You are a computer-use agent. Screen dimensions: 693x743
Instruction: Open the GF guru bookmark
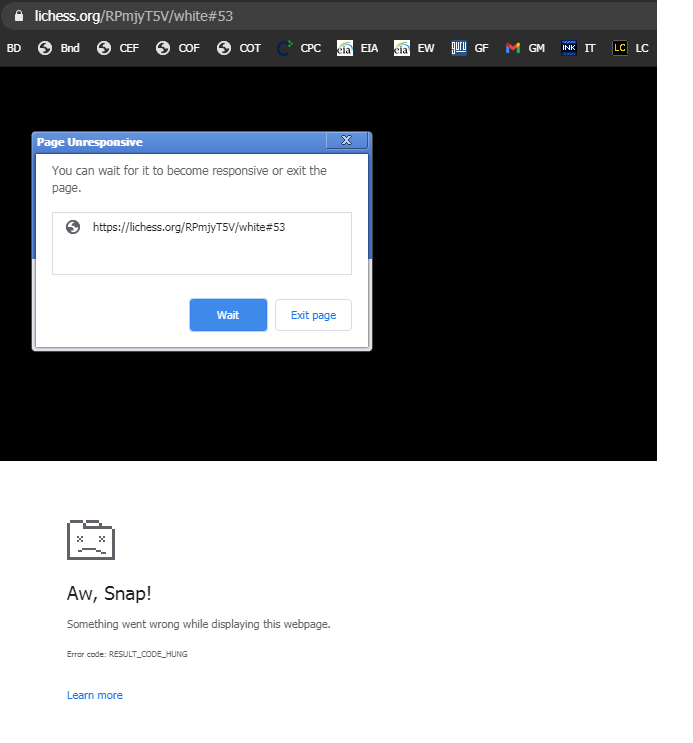[470, 48]
